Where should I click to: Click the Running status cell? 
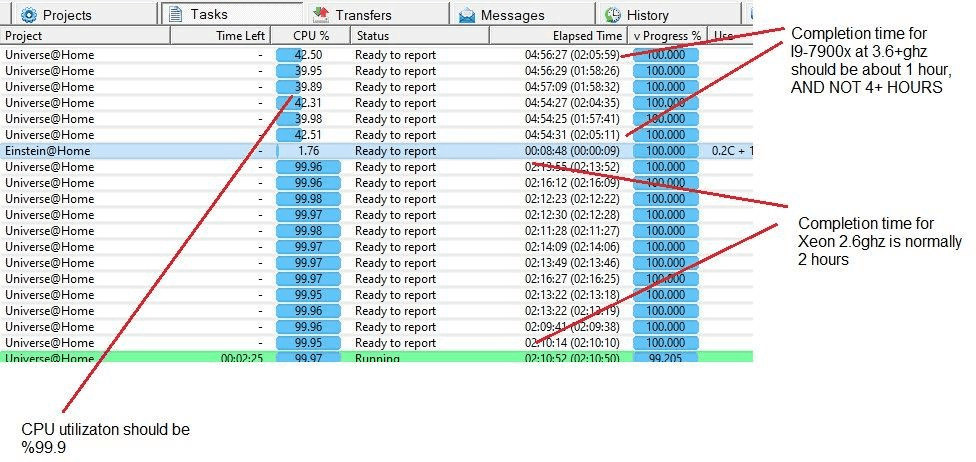pos(378,358)
